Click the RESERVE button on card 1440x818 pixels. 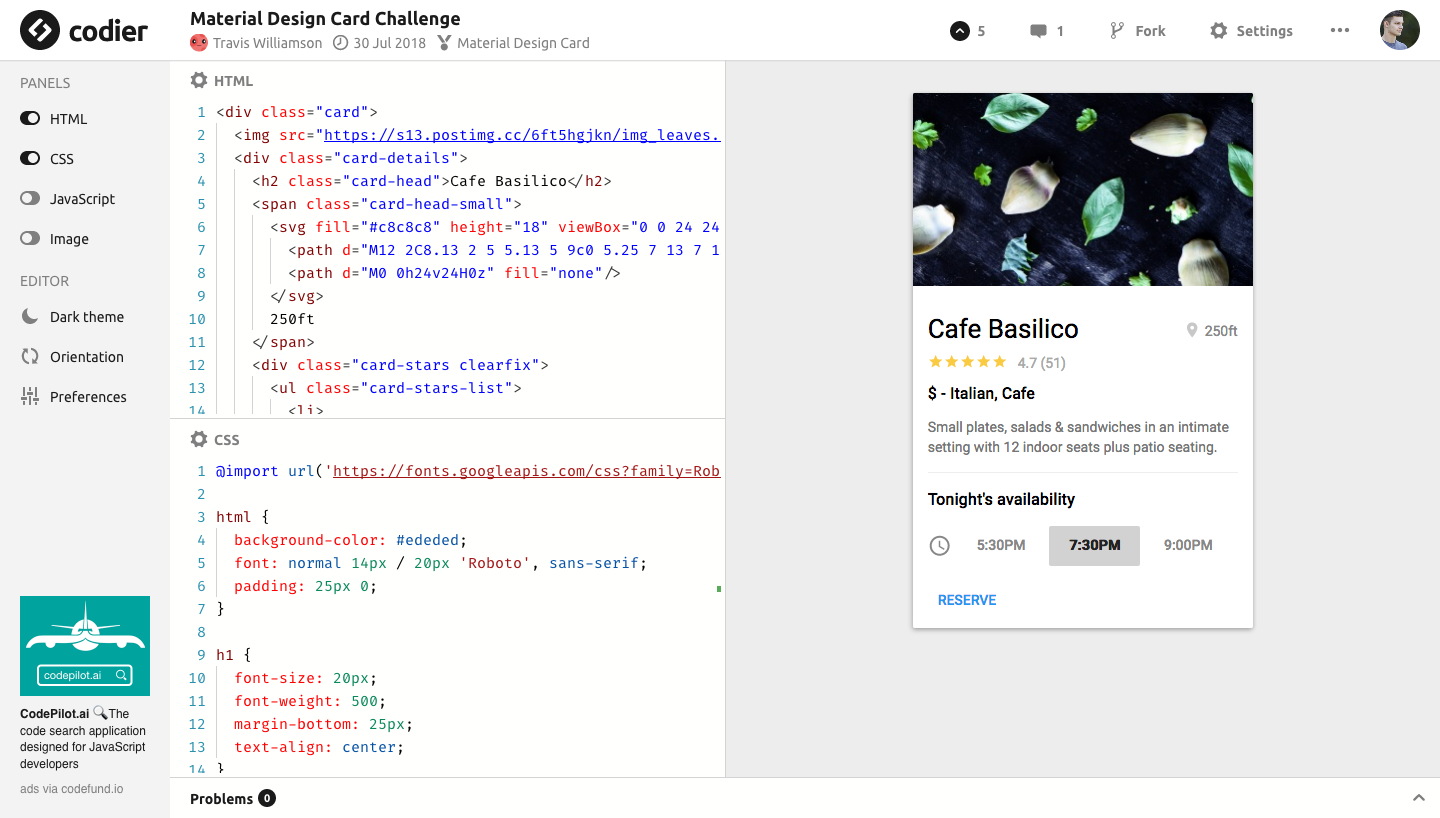pos(967,600)
